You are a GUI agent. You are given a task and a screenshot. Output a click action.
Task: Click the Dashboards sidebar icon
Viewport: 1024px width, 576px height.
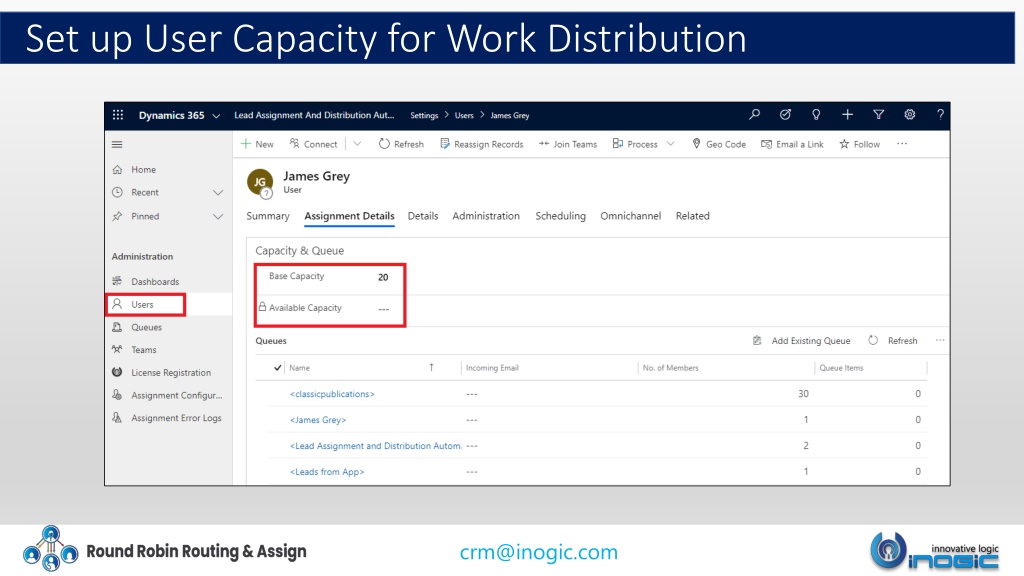pos(118,281)
